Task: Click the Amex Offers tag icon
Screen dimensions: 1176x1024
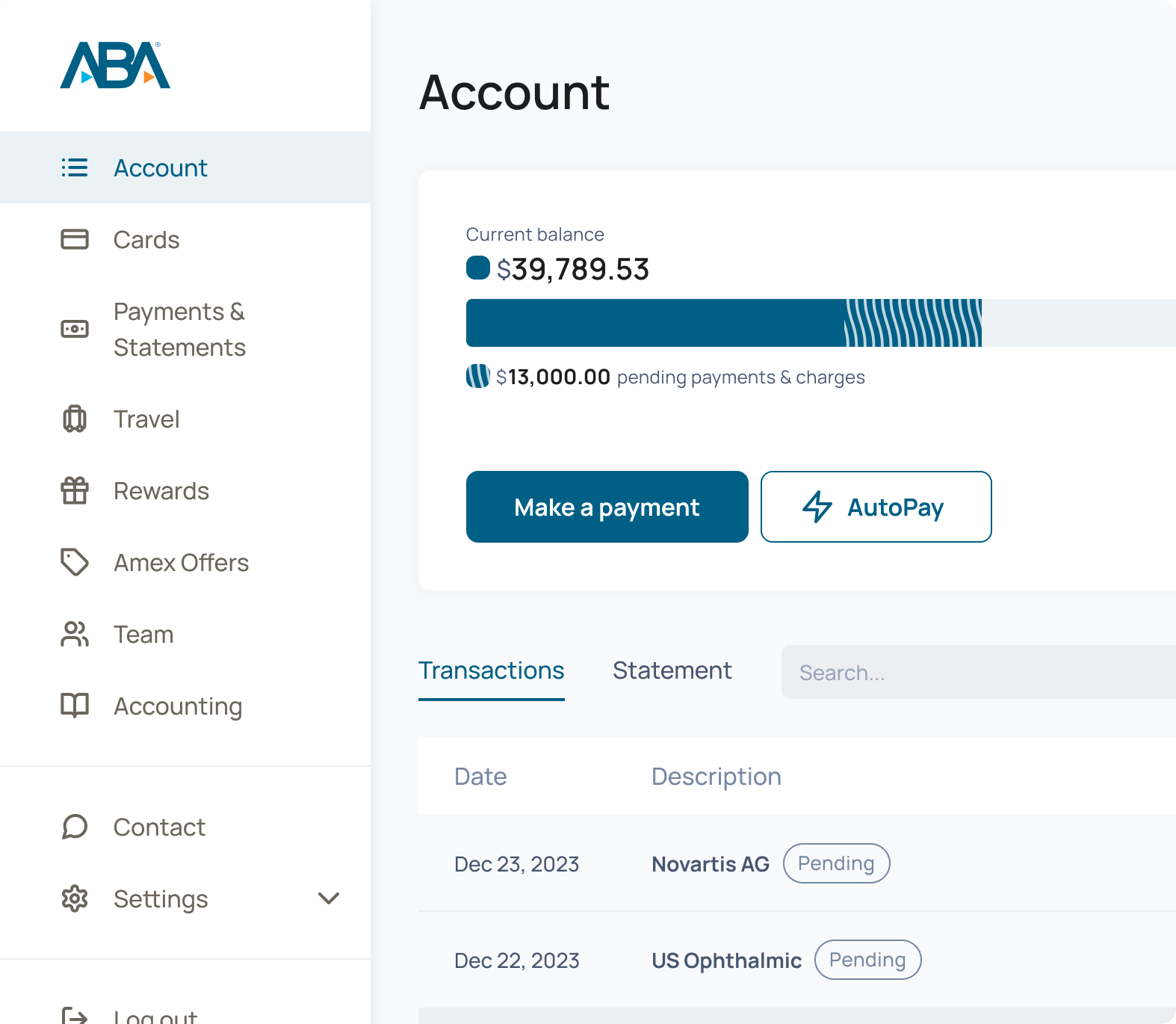Action: [x=75, y=562]
